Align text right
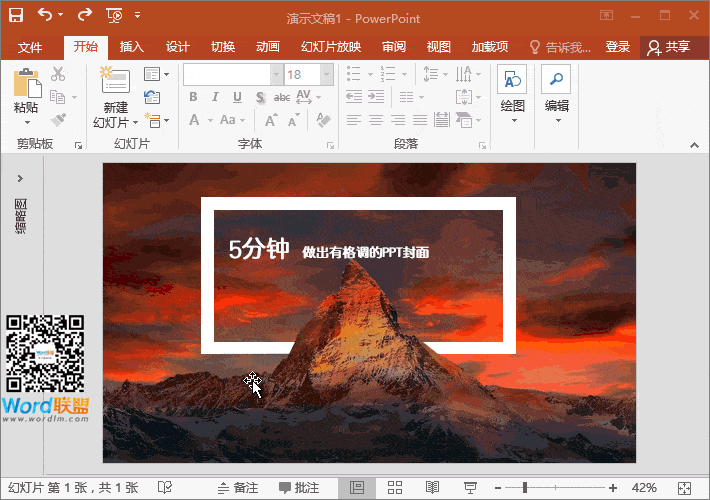 [398, 120]
